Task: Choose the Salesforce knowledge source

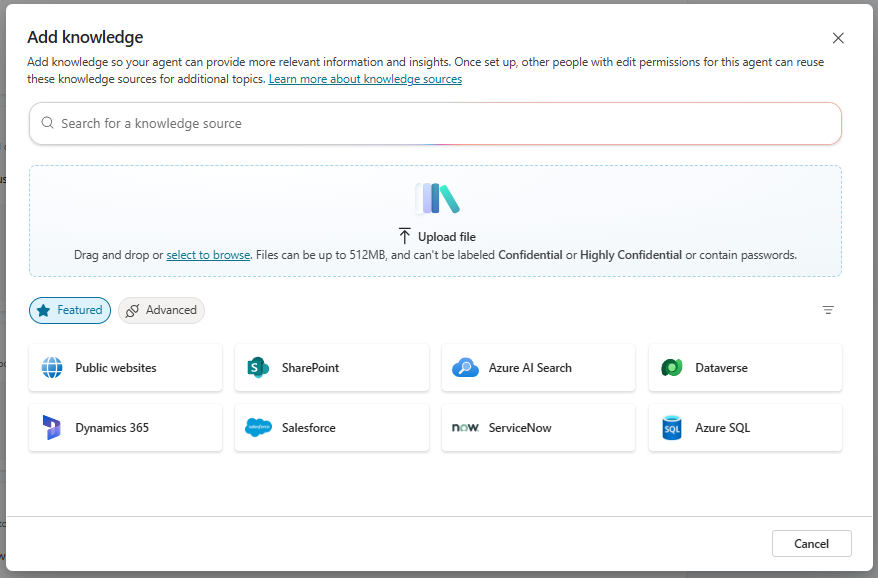Action: click(332, 428)
